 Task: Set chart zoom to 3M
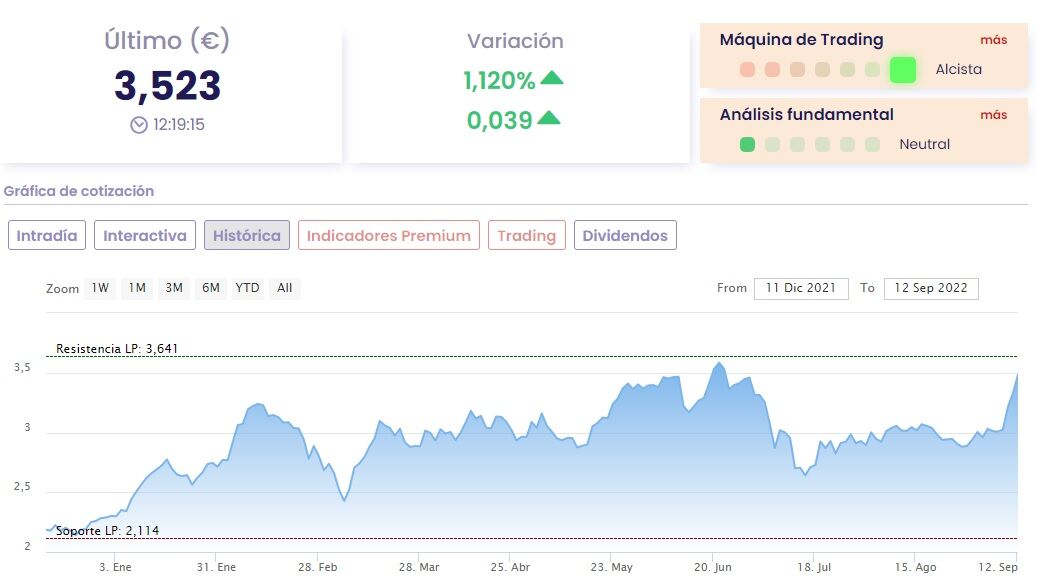click(x=174, y=288)
